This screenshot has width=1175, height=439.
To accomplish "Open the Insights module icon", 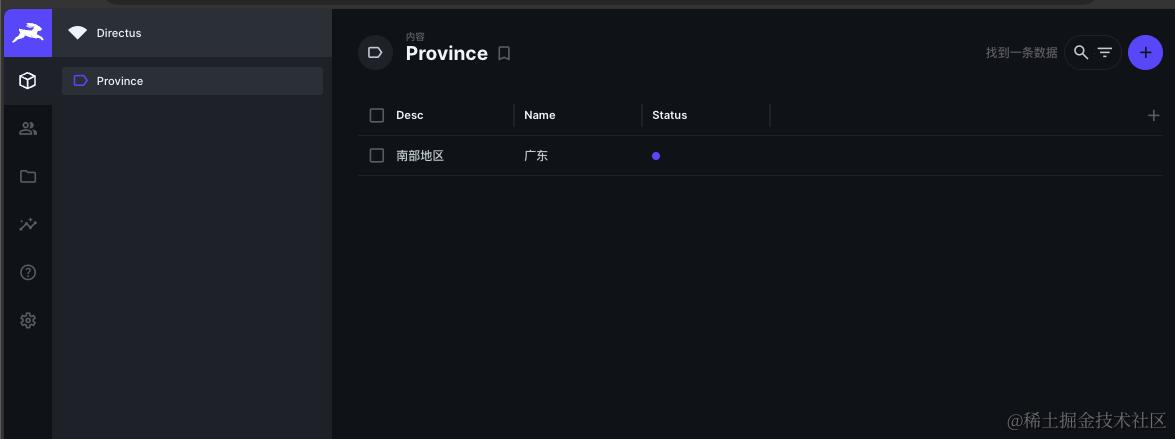I will point(28,224).
